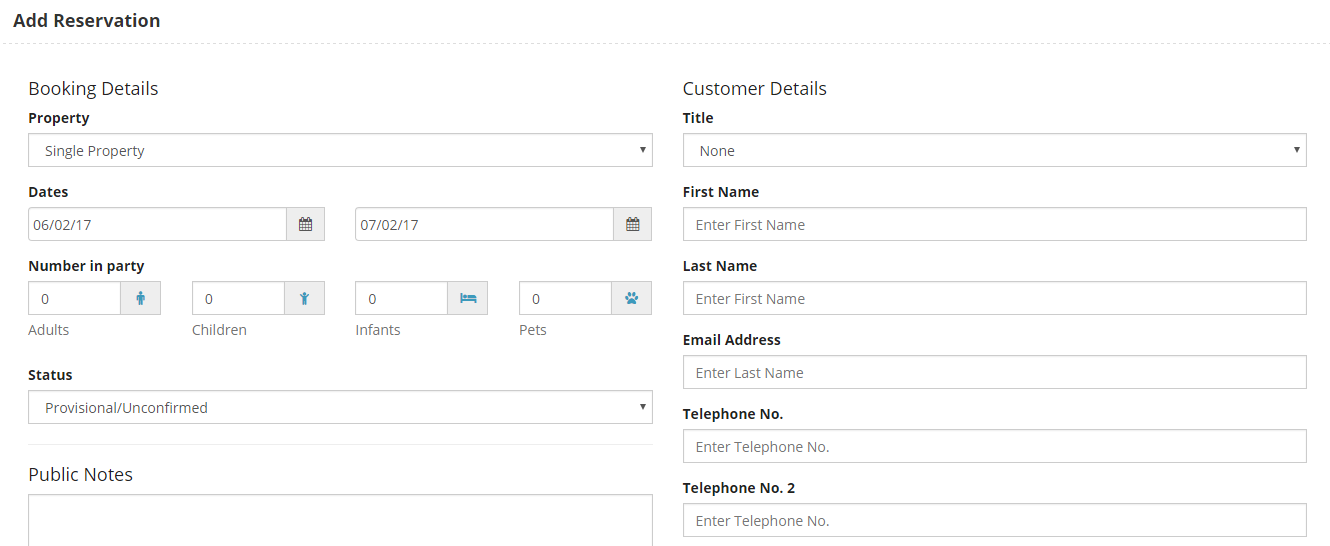
Task: Focus the start date field 06/02/17
Action: [x=157, y=224]
